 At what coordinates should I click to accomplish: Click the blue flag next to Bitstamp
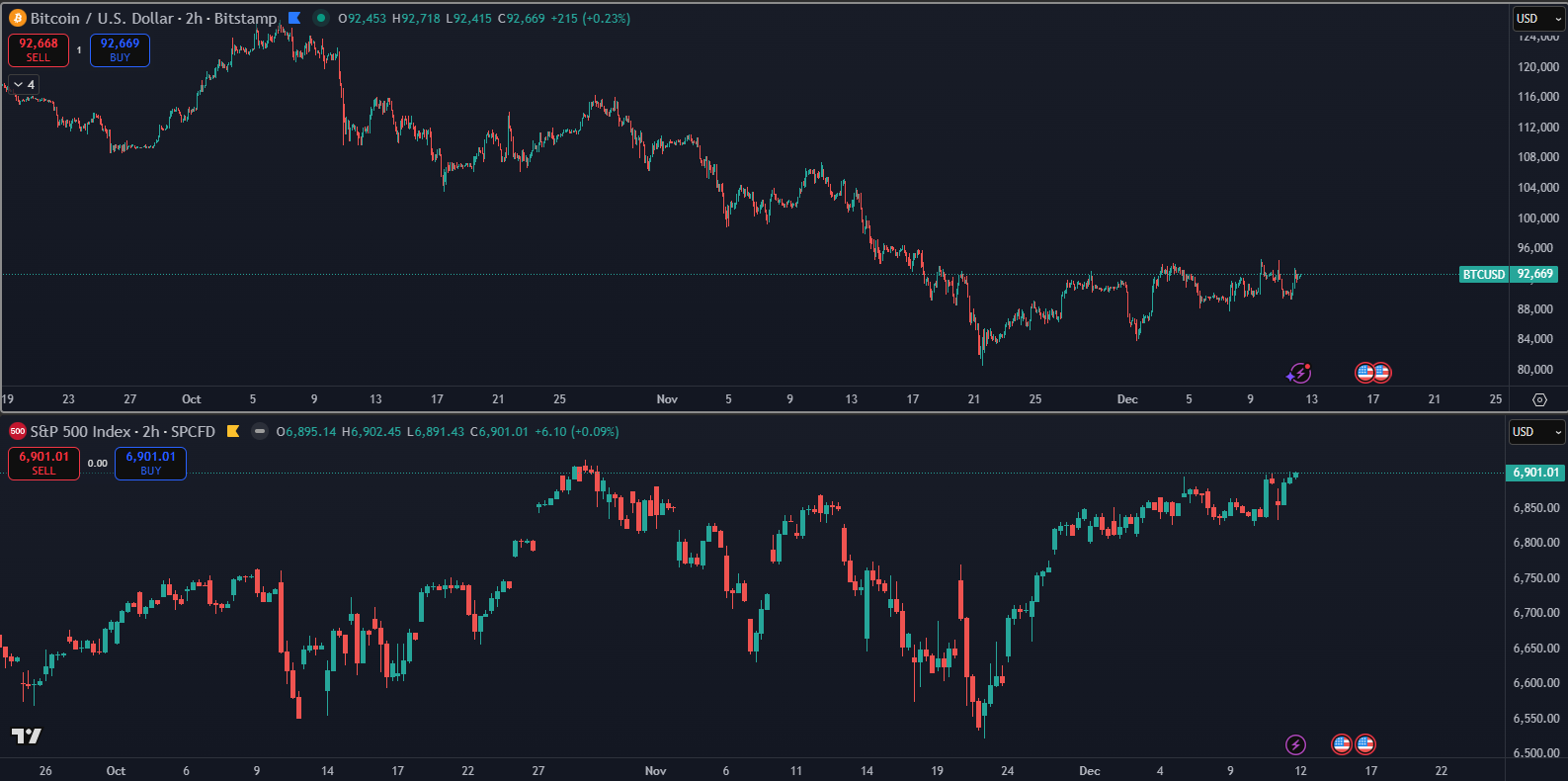(294, 18)
